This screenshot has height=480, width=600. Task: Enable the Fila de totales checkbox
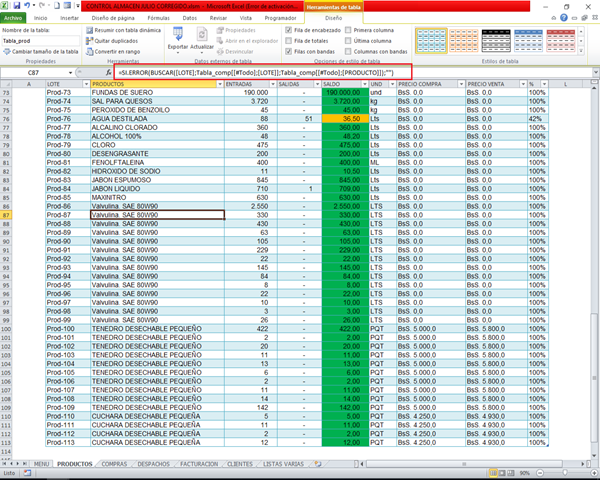[289, 41]
